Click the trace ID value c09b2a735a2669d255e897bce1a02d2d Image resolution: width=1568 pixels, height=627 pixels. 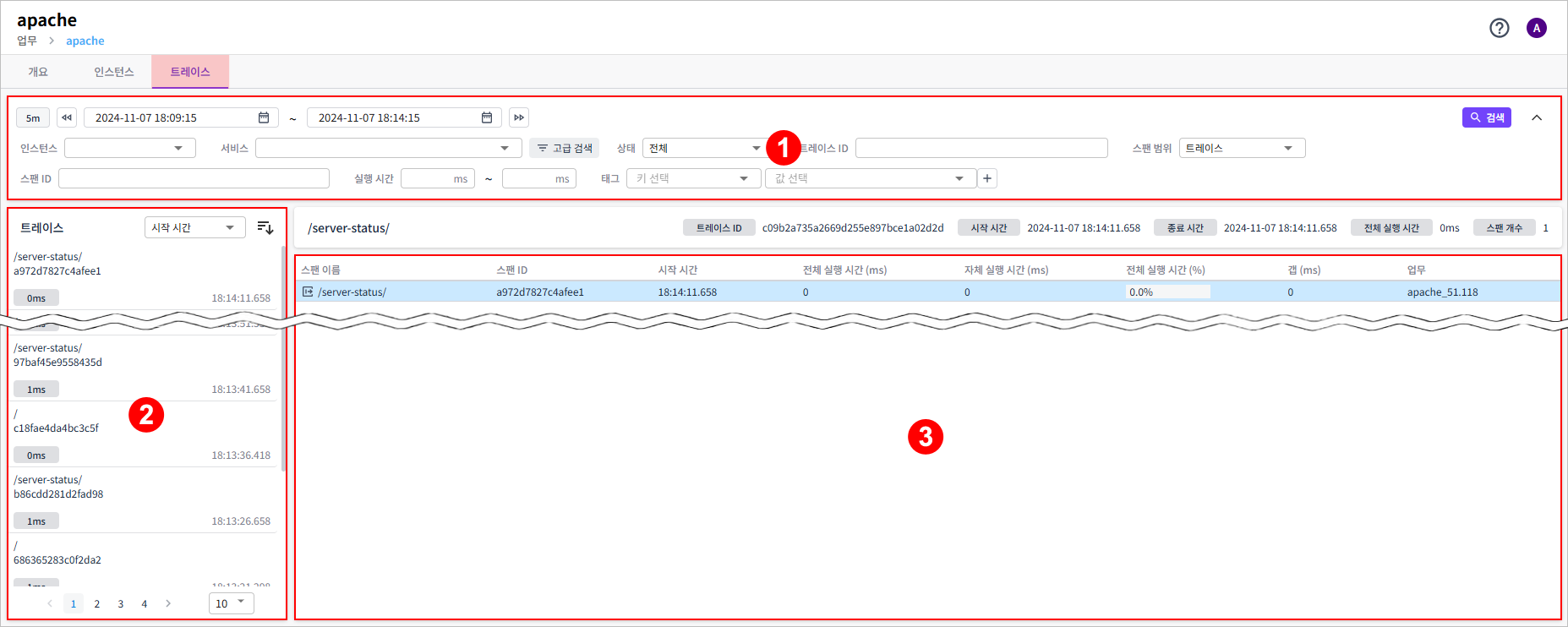[x=852, y=227]
